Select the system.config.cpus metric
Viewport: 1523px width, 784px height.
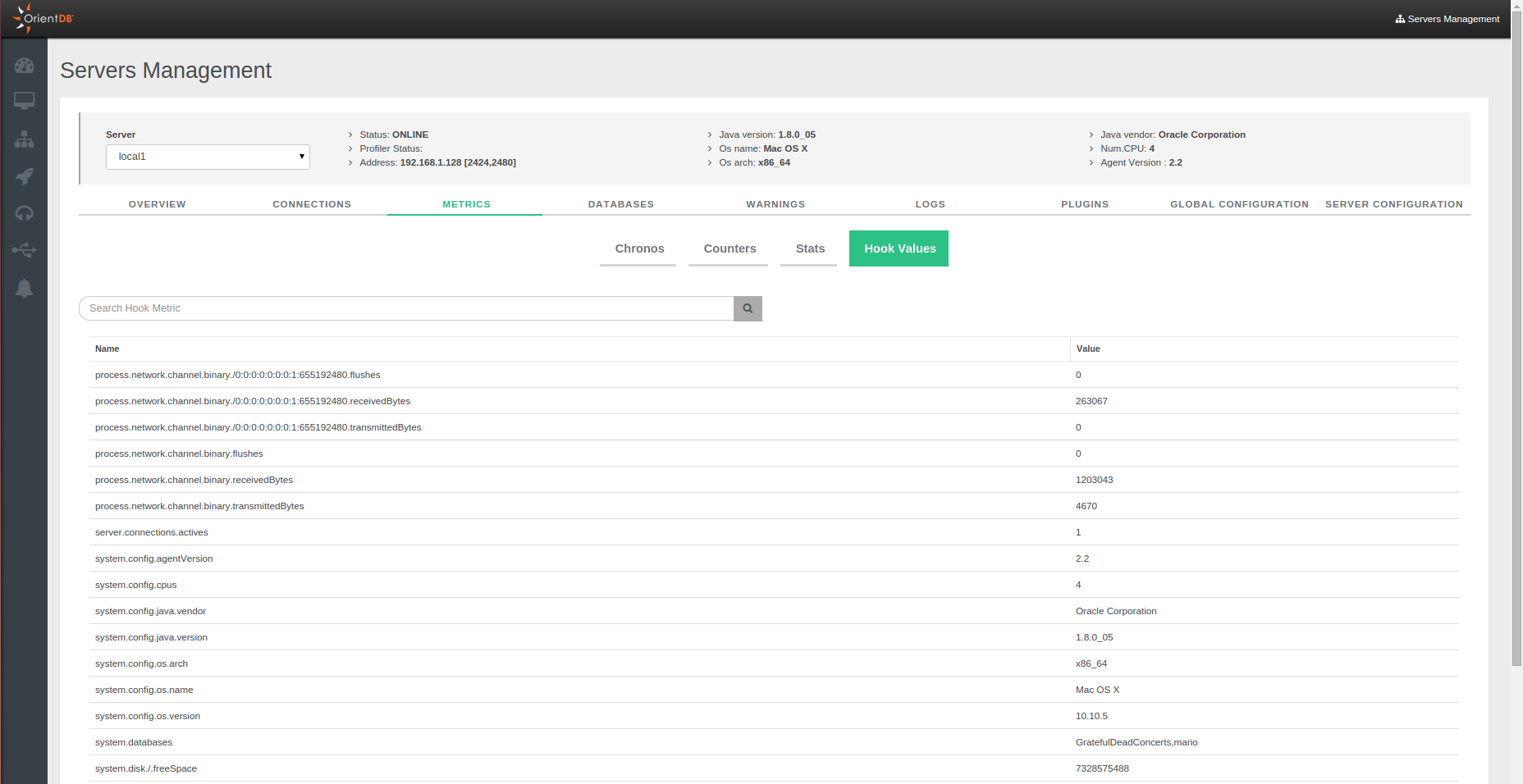coord(136,585)
